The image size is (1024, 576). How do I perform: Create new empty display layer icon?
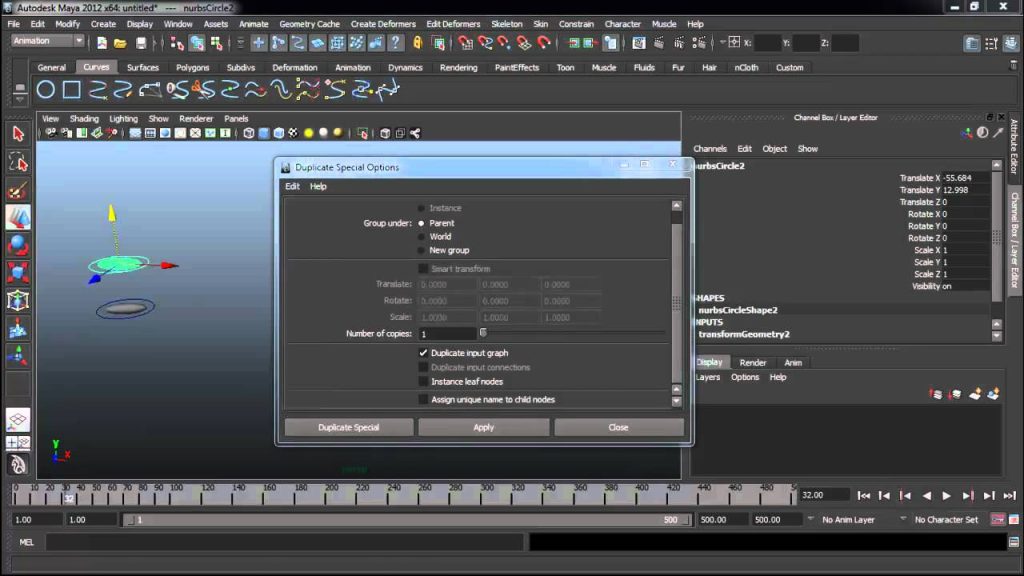(975, 394)
